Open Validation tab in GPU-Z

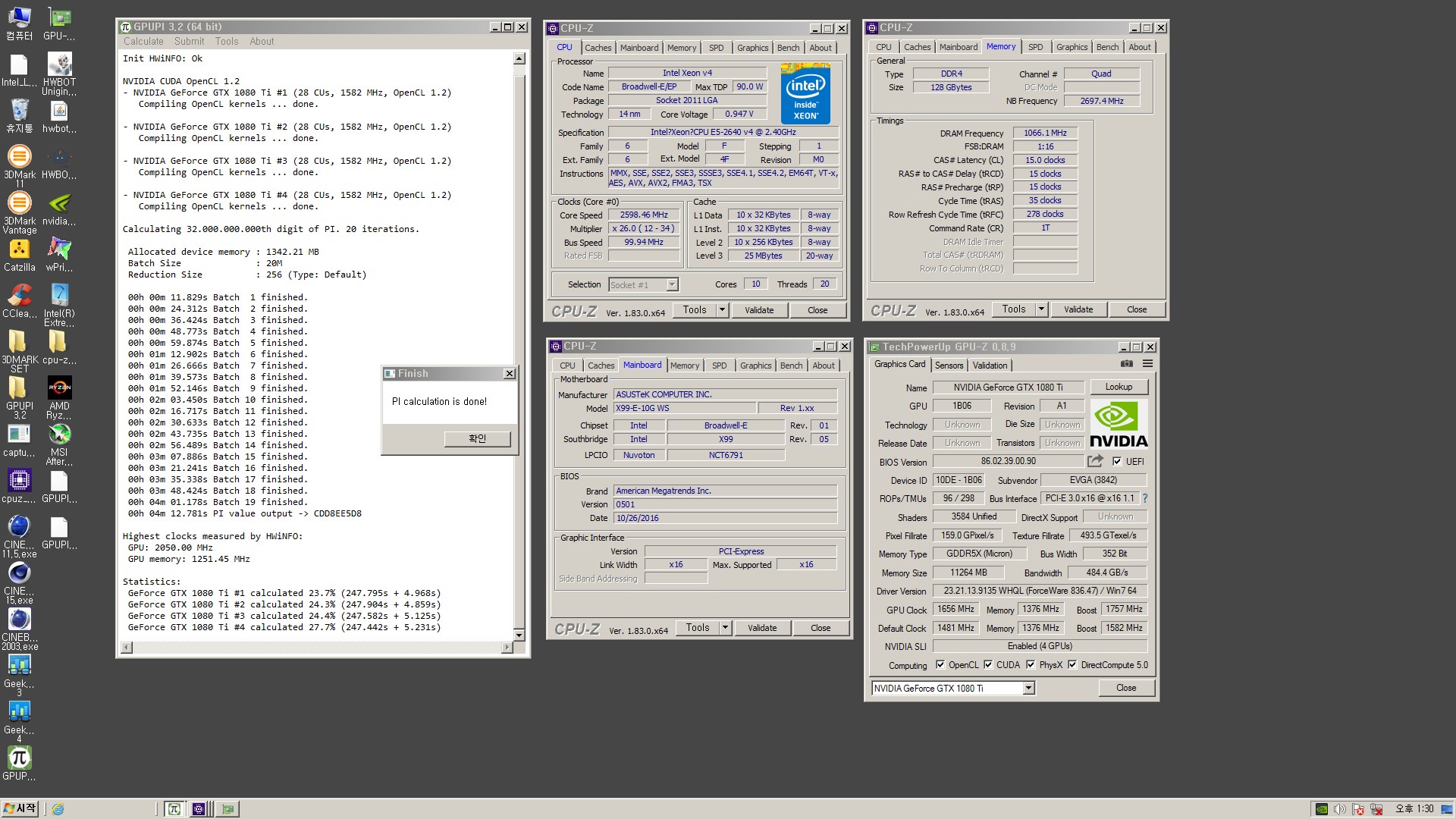(990, 366)
